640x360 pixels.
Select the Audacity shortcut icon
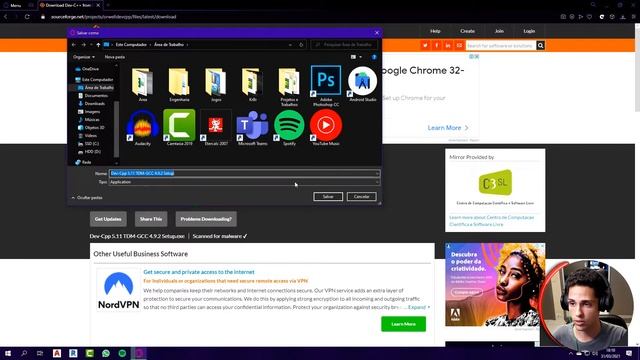[142, 128]
